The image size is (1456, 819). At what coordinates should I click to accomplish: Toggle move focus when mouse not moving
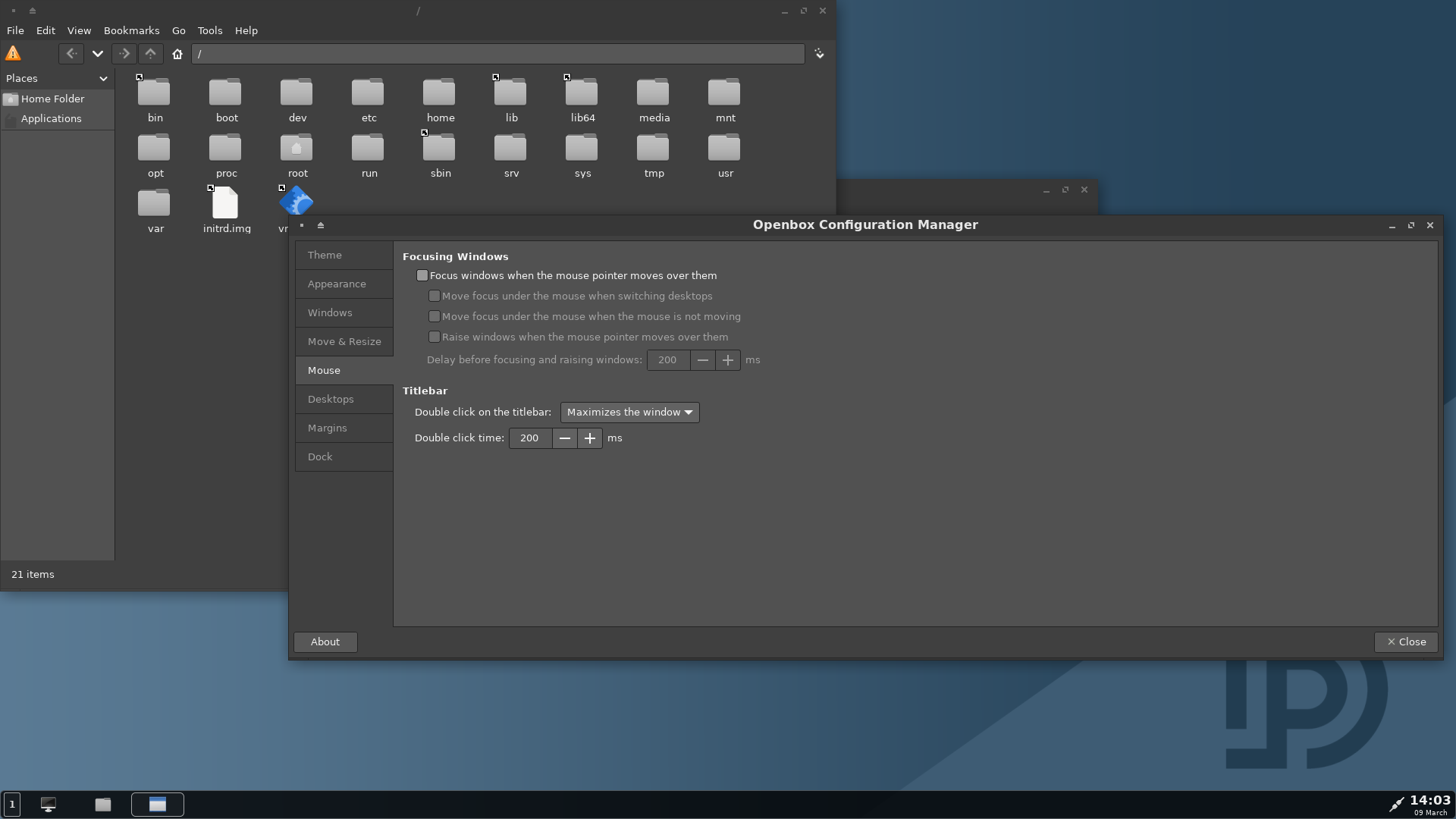[435, 317]
